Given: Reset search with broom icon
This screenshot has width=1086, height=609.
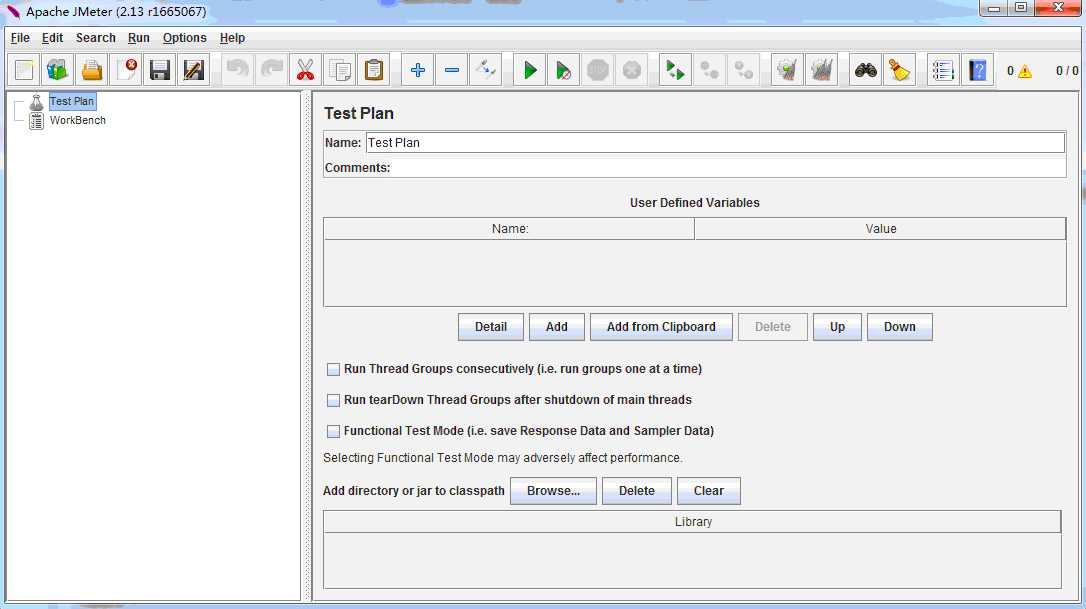Looking at the screenshot, I should pyautogui.click(x=900, y=70).
